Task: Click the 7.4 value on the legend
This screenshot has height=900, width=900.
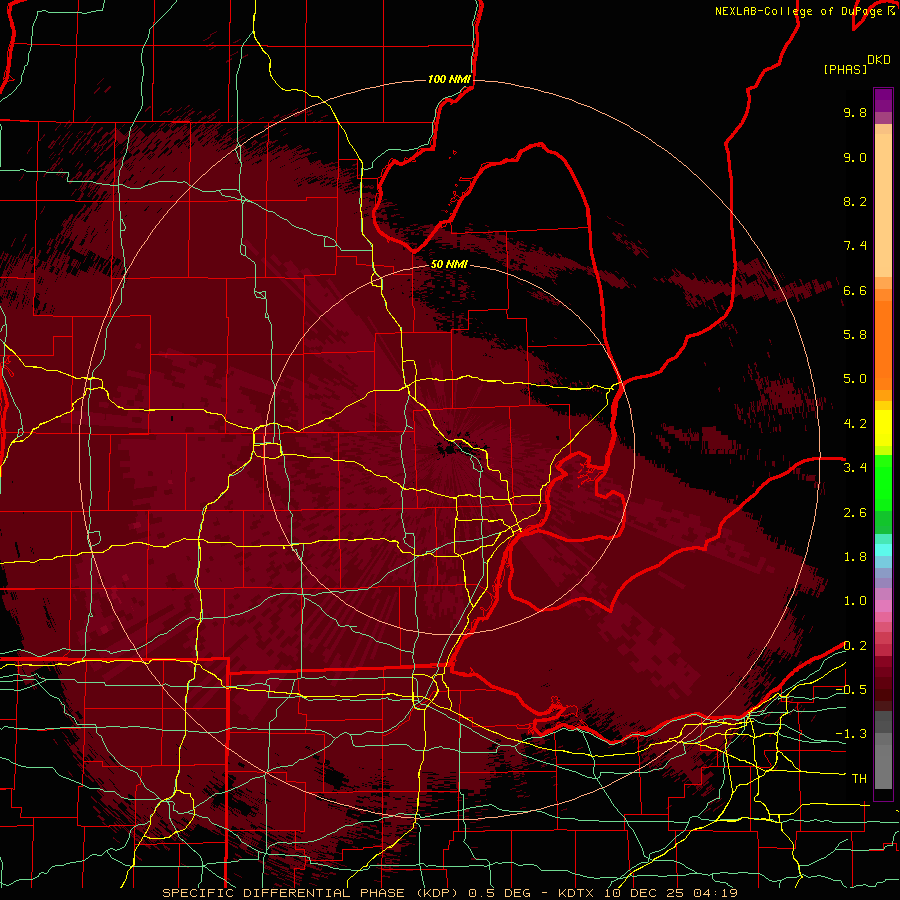Action: [x=855, y=246]
